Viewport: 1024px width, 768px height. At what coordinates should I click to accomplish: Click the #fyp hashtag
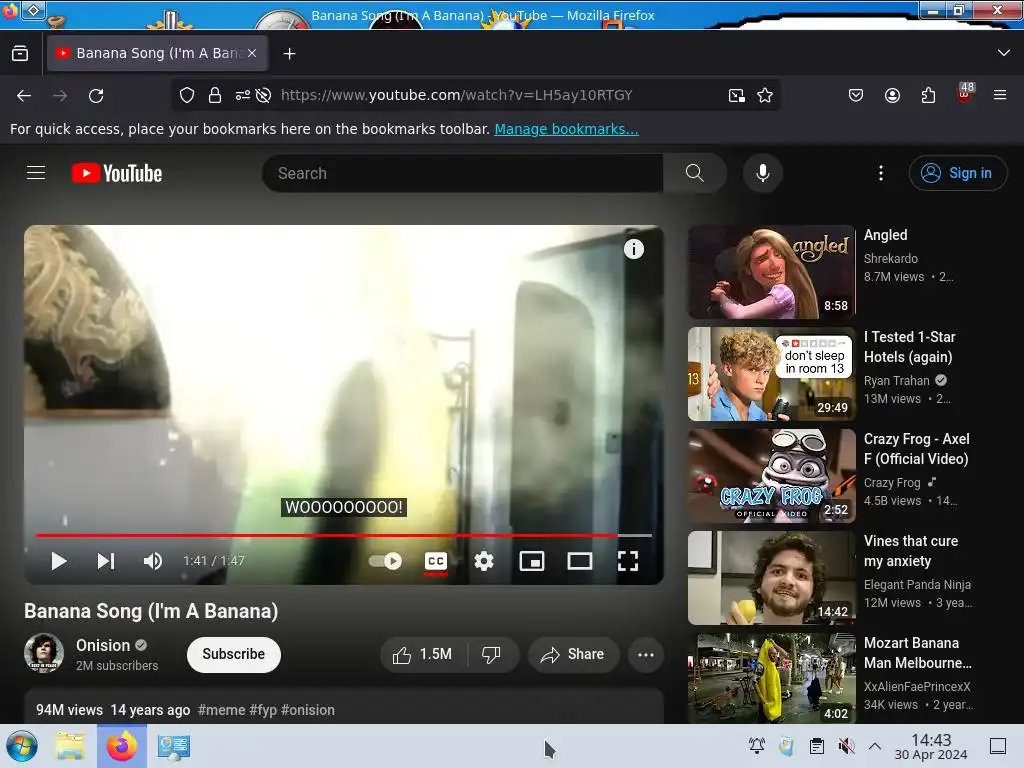263,710
